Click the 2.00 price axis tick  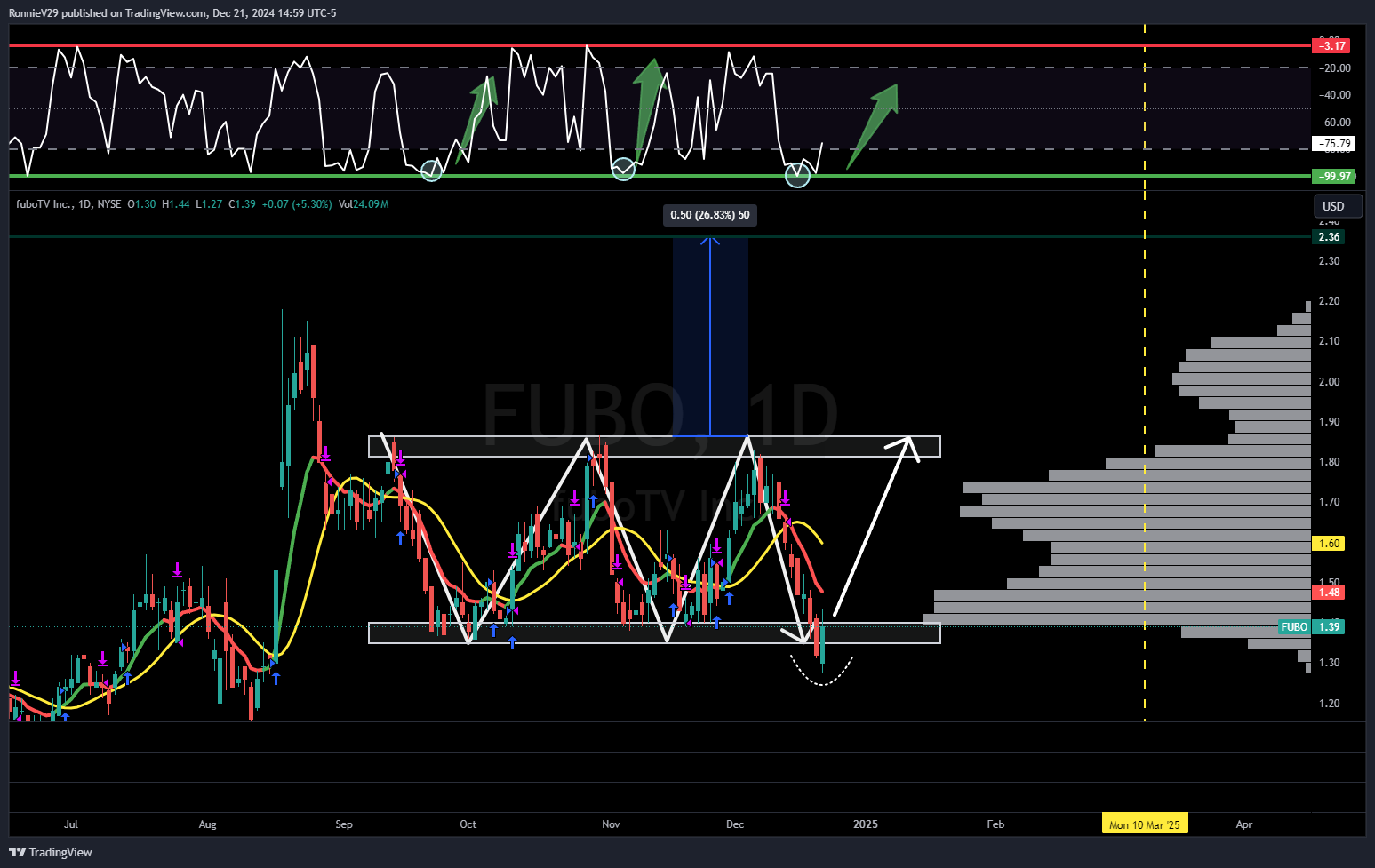point(1329,382)
